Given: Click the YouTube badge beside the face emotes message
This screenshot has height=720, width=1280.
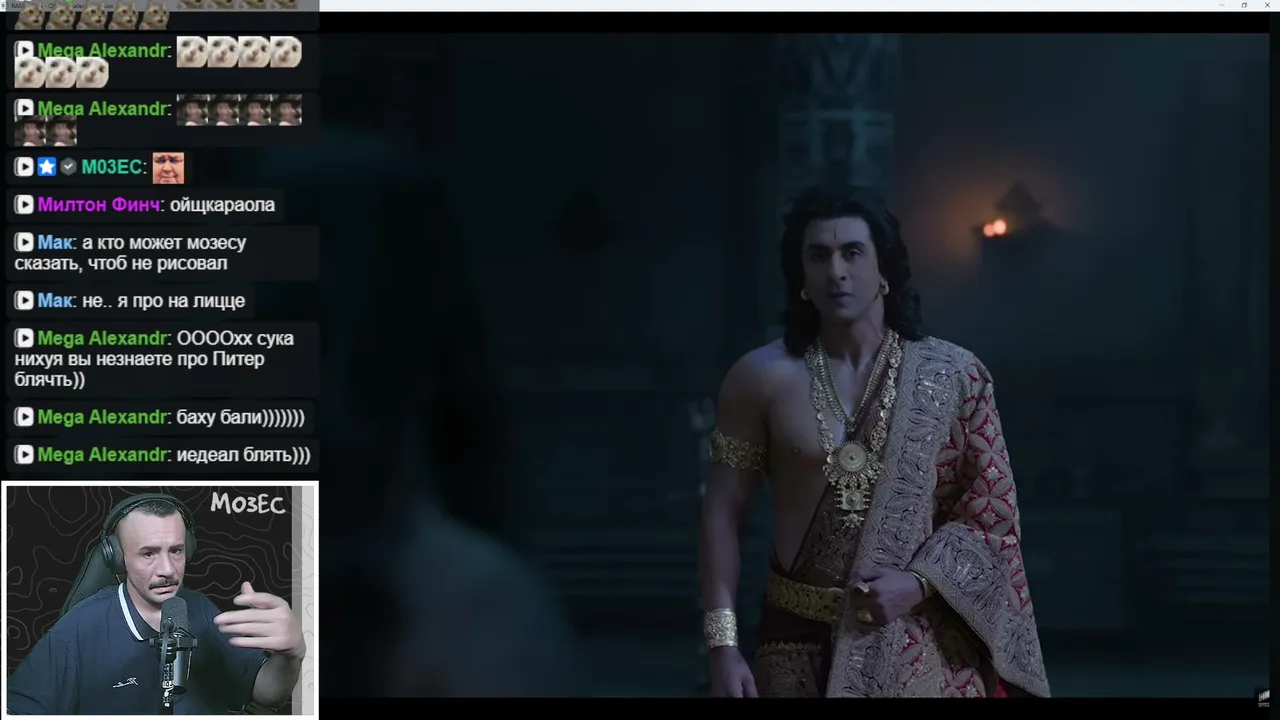Looking at the screenshot, I should coord(25,108).
